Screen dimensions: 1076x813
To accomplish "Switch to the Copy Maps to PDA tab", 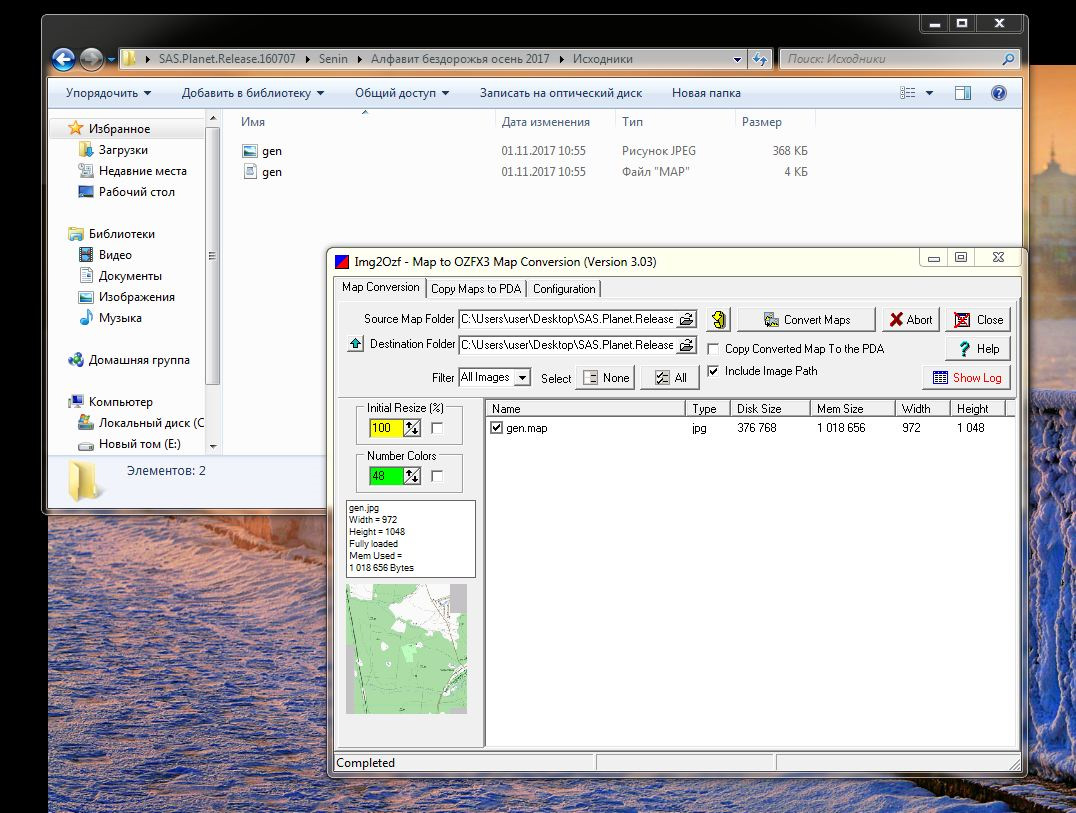I will pyautogui.click(x=476, y=289).
